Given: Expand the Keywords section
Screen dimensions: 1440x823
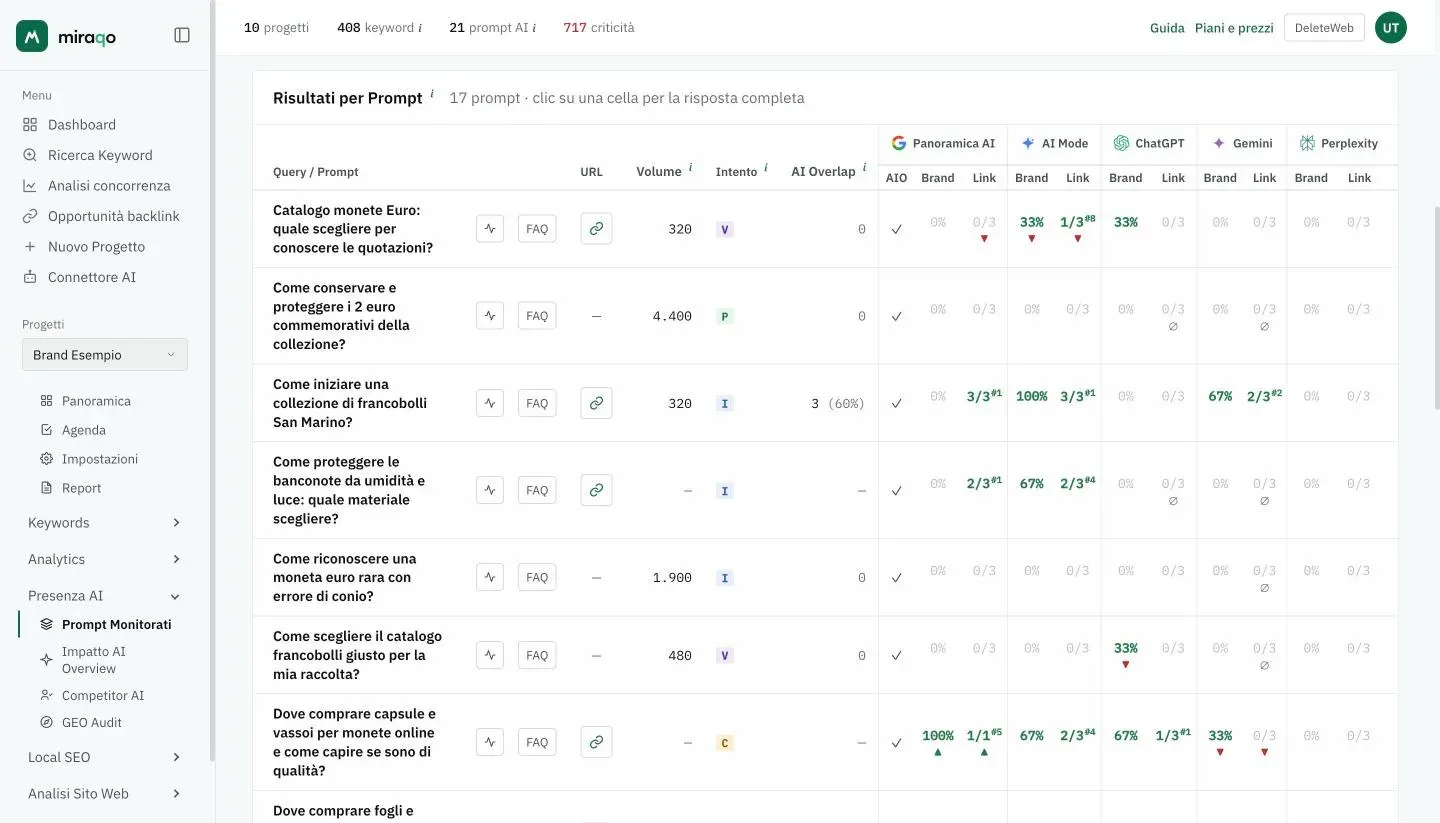Looking at the screenshot, I should pos(105,523).
